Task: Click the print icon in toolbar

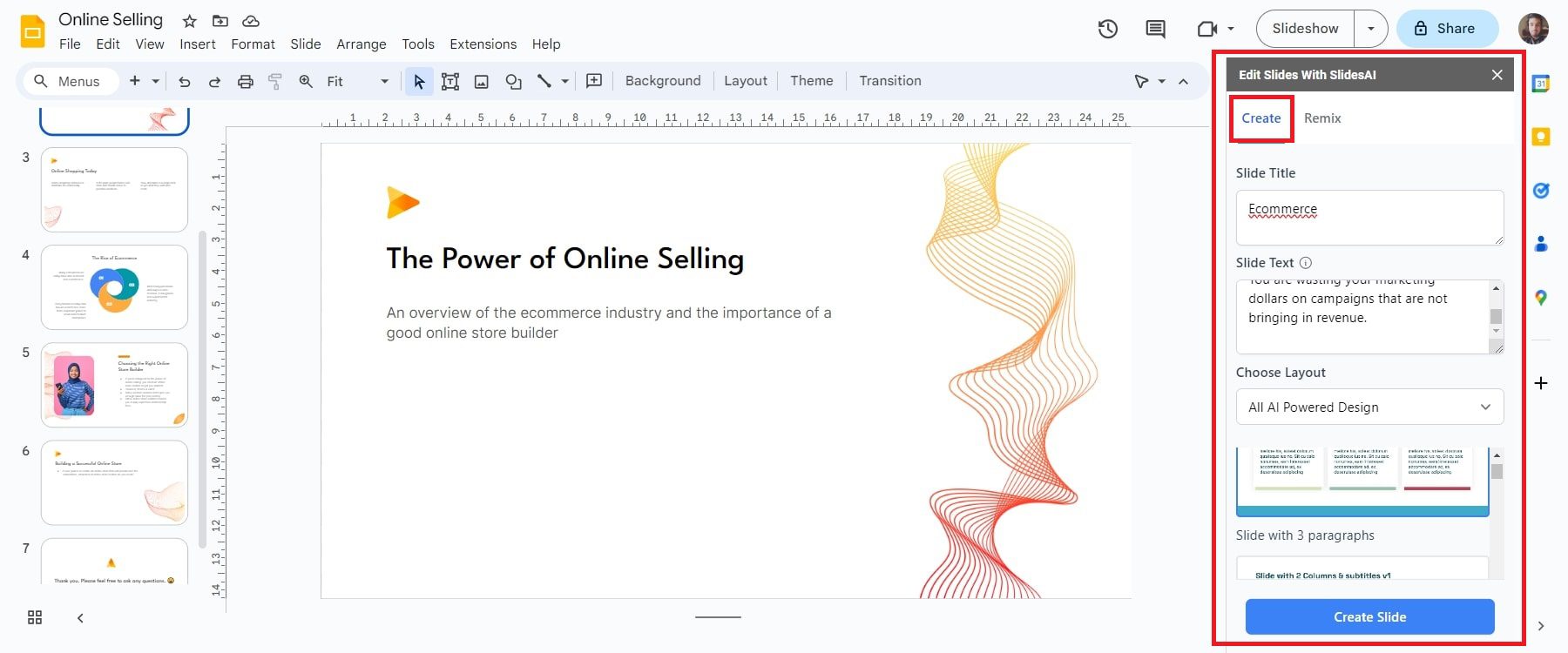Action: [246, 82]
